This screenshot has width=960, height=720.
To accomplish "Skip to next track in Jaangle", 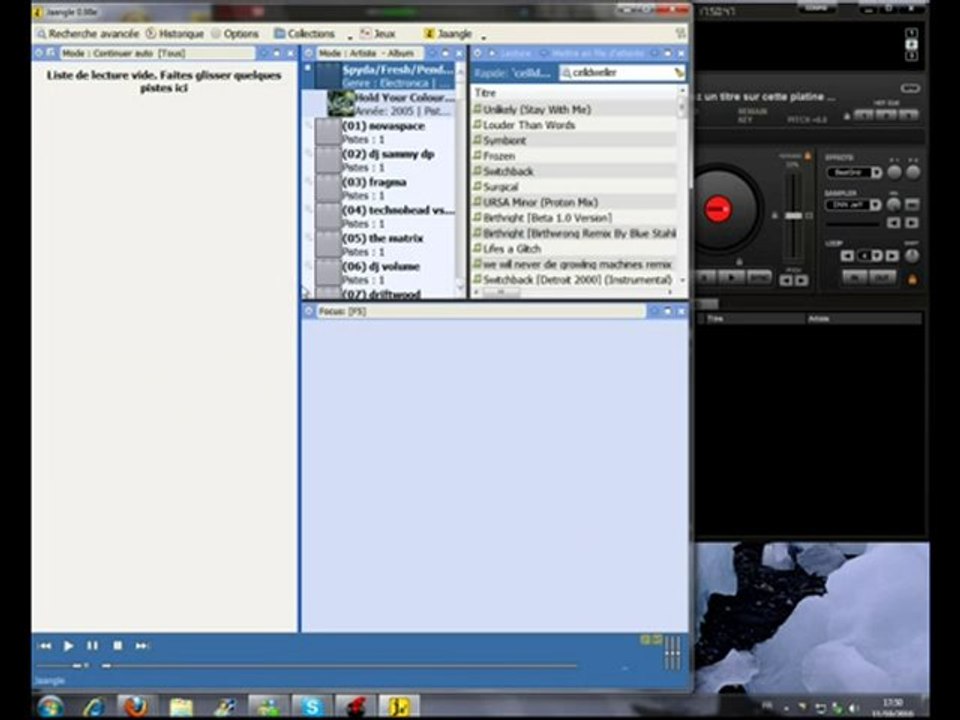I will coord(142,646).
